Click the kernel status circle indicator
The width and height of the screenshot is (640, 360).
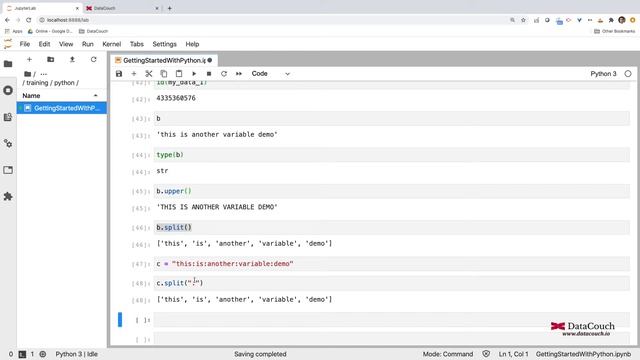click(x=628, y=74)
